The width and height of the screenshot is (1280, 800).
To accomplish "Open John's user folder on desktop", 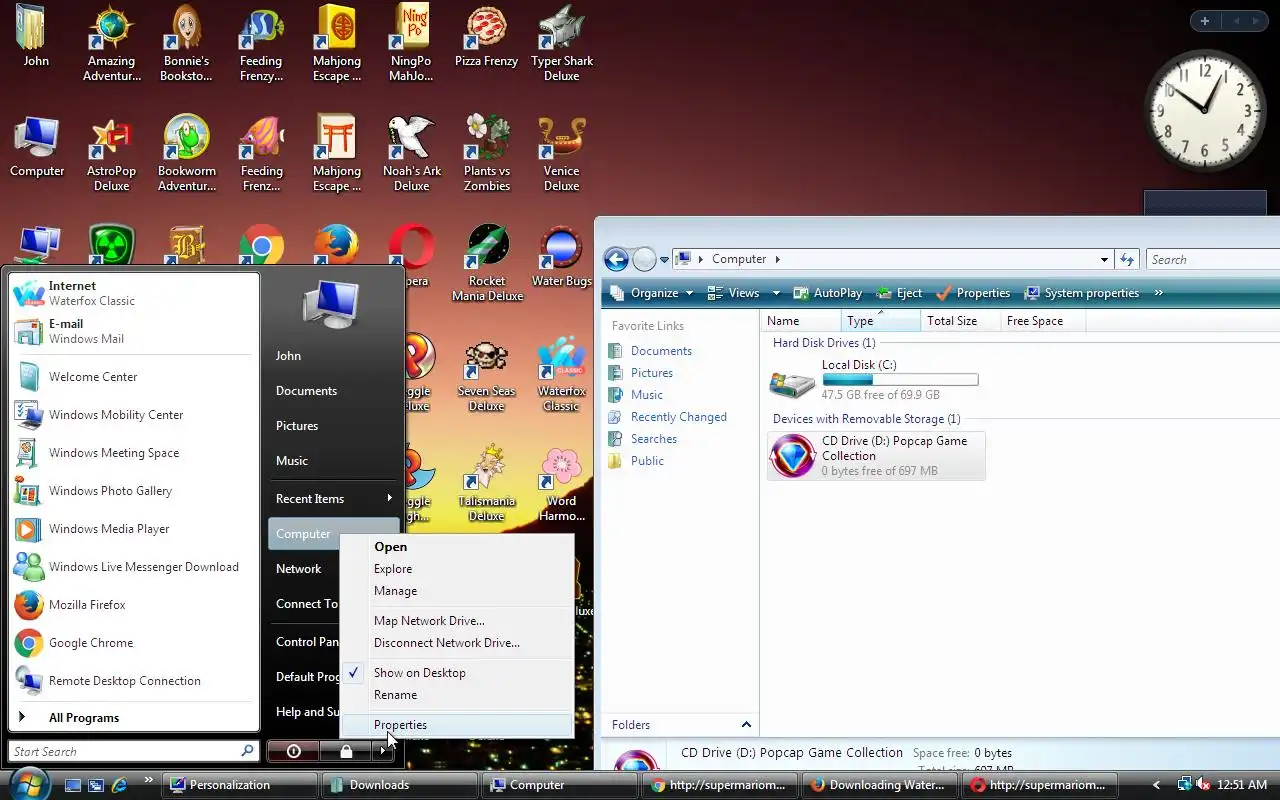I will coord(36,37).
